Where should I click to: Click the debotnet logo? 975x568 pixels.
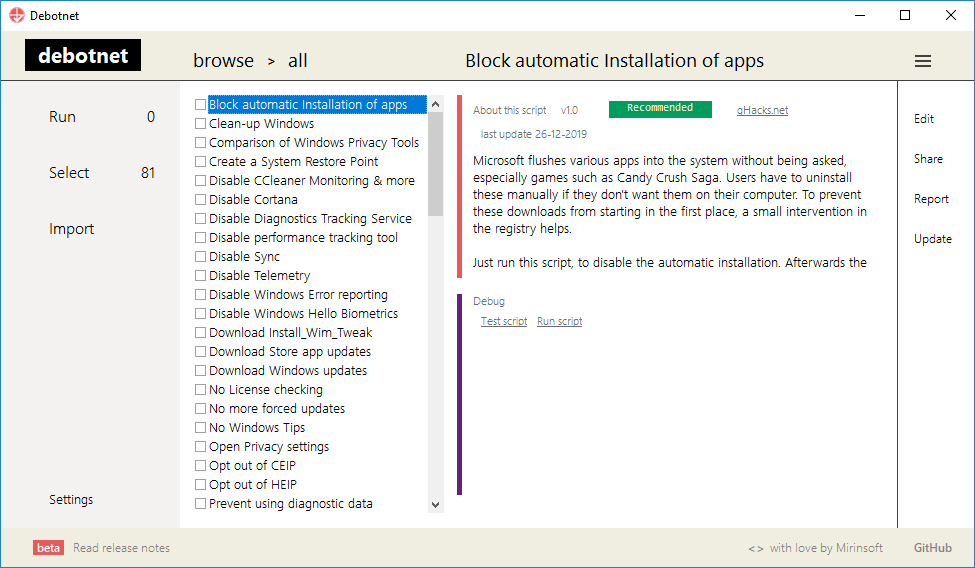(x=83, y=55)
